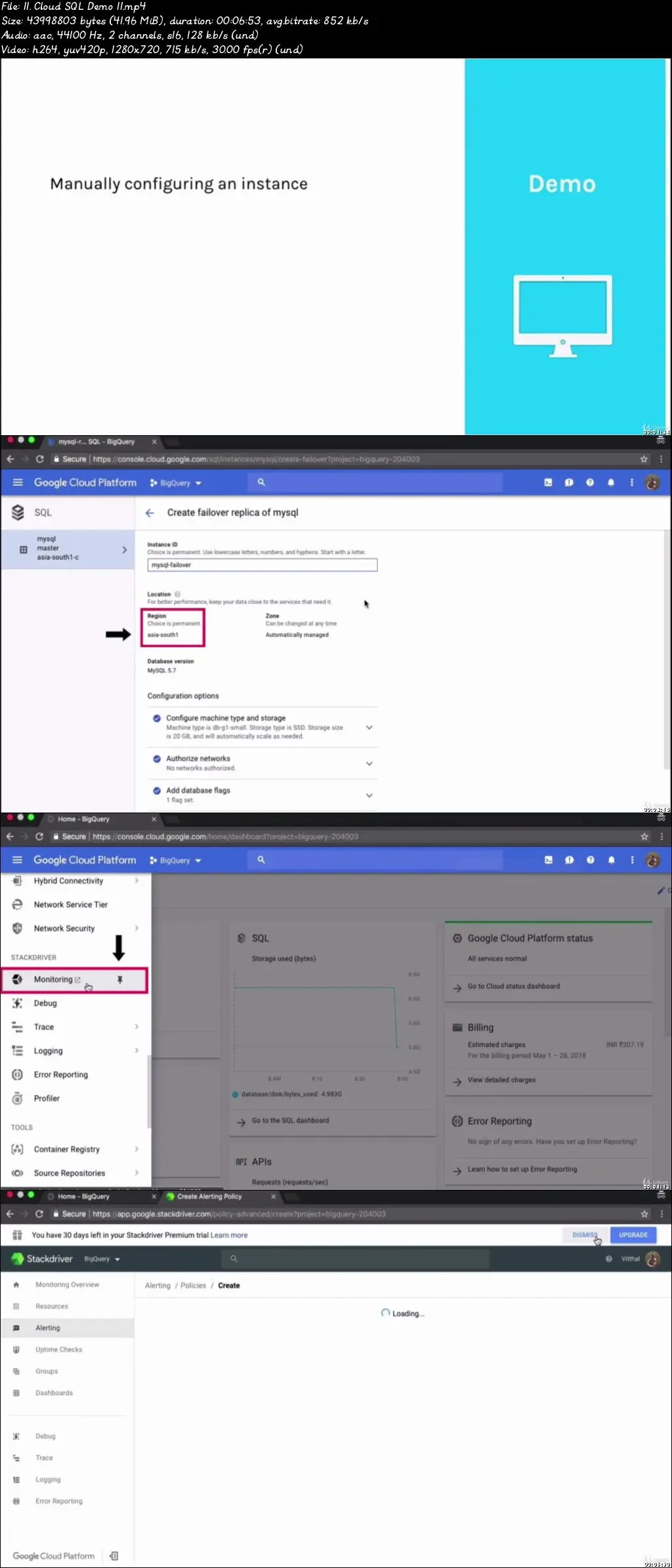Open BigQuery project dropdown on failover replica page

click(175, 483)
